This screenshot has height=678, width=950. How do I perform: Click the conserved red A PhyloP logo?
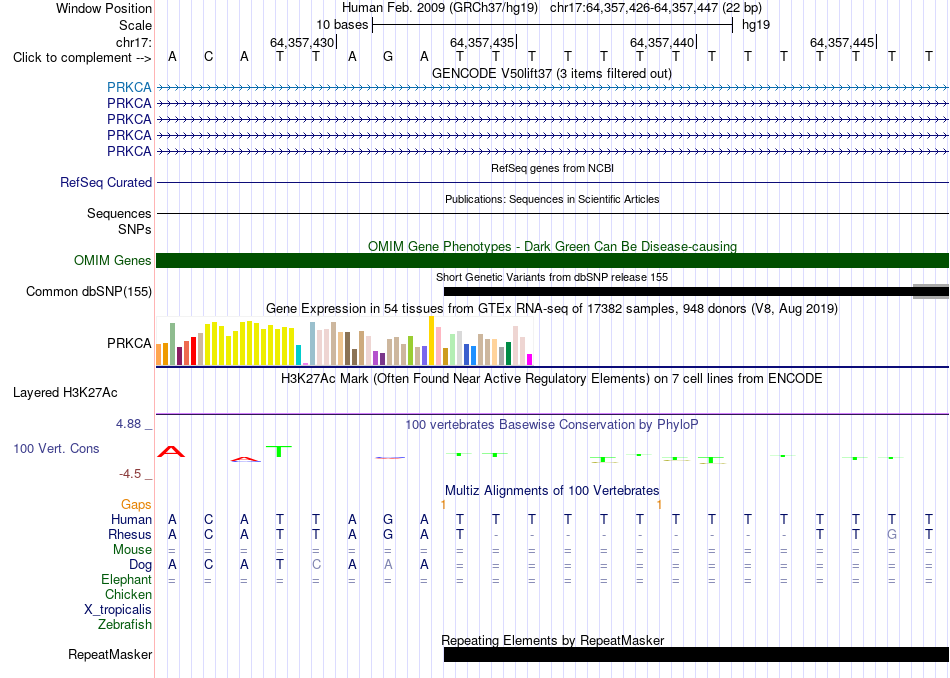[x=171, y=451]
